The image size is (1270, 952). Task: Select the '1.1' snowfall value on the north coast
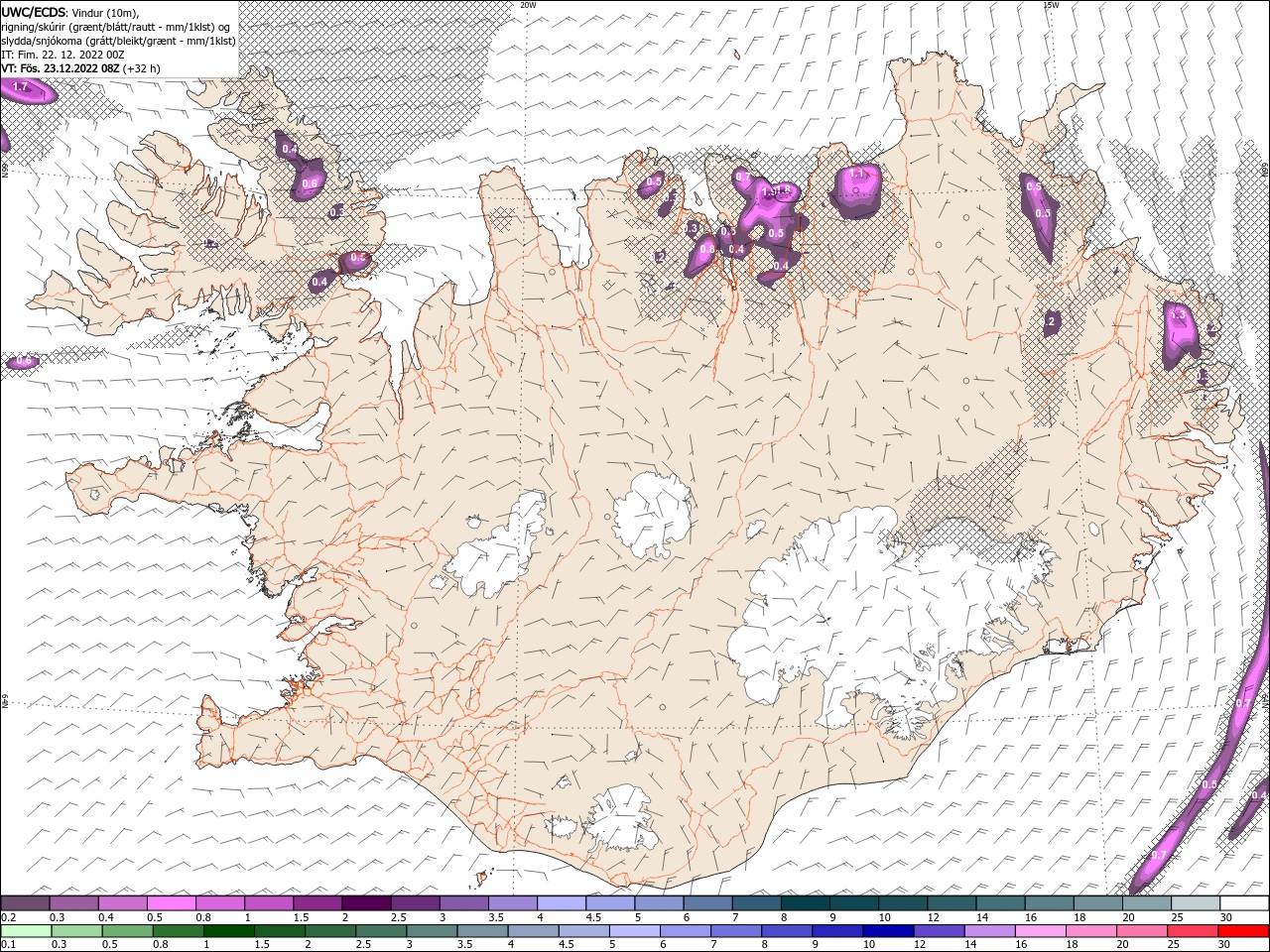858,174
